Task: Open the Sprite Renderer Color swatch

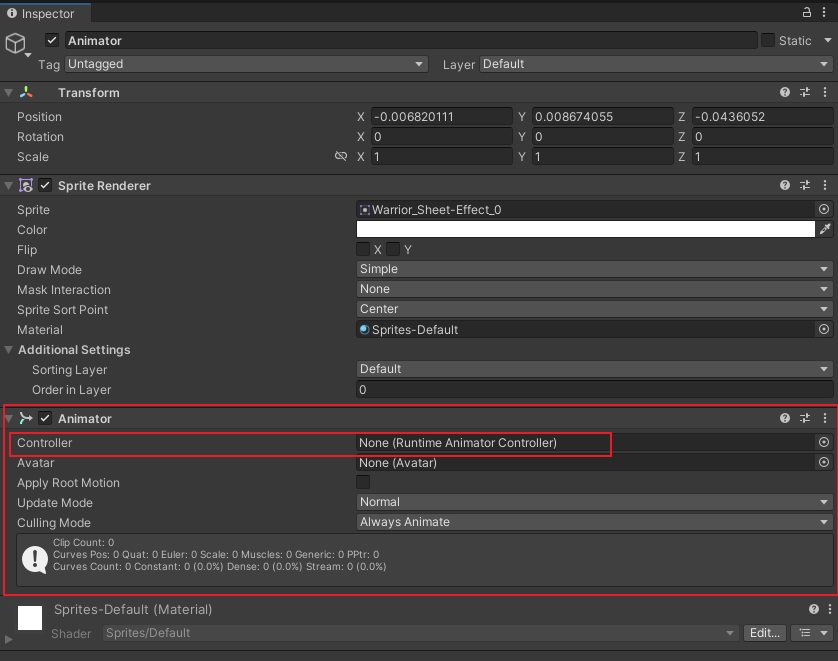Action: (x=585, y=229)
